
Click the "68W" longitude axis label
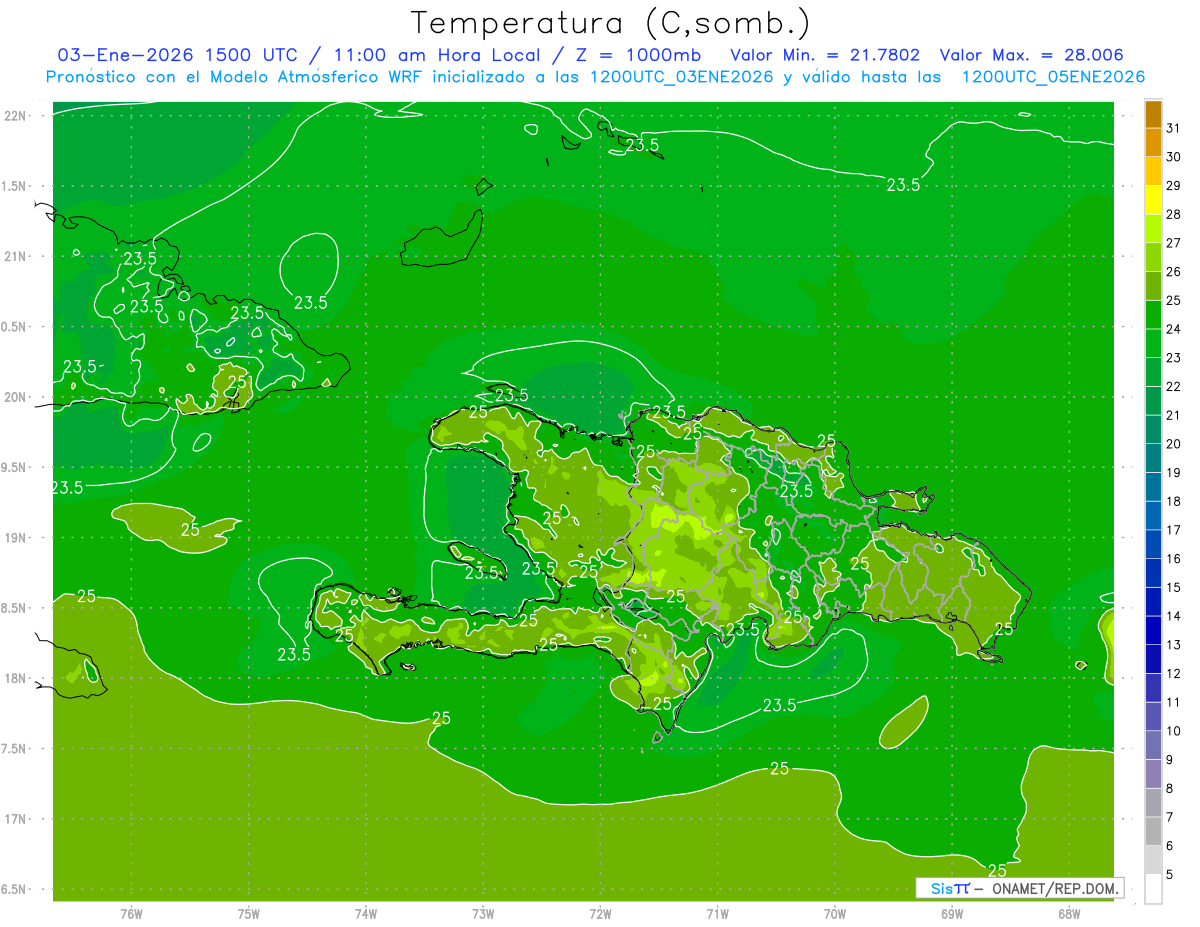pos(1069,914)
